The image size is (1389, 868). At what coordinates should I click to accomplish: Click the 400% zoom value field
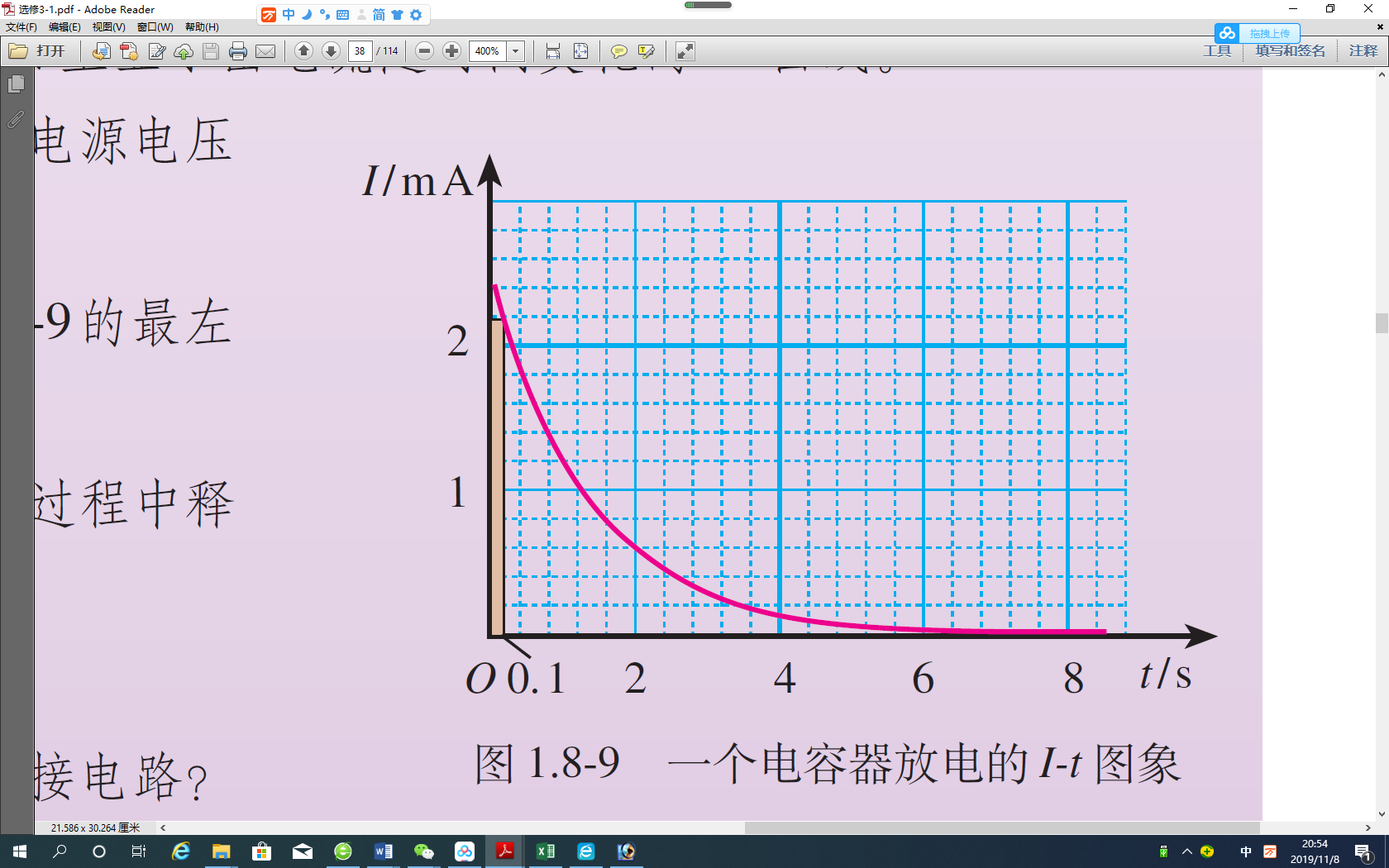click(488, 51)
